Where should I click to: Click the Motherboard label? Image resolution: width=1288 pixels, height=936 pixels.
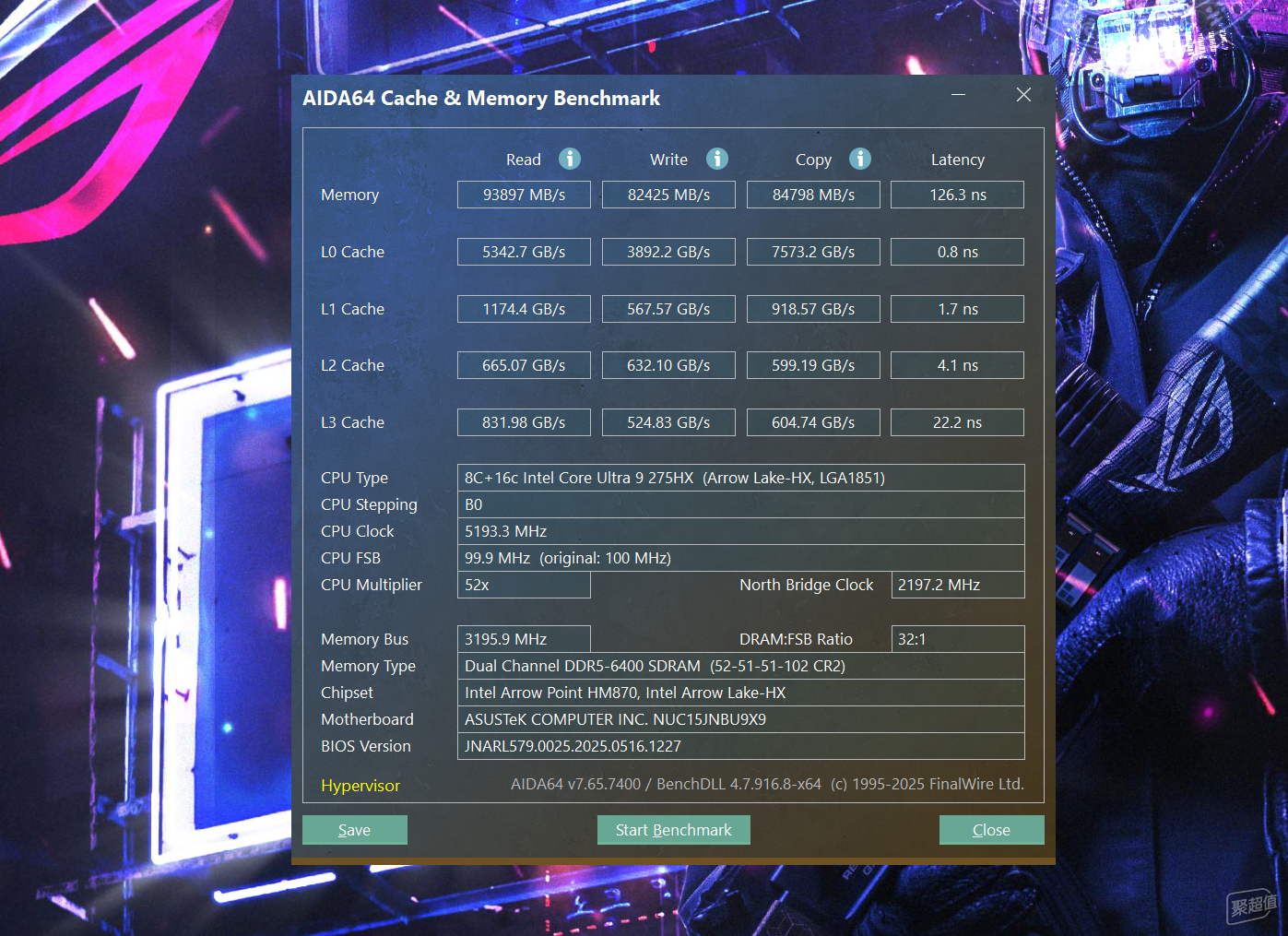pyautogui.click(x=367, y=719)
